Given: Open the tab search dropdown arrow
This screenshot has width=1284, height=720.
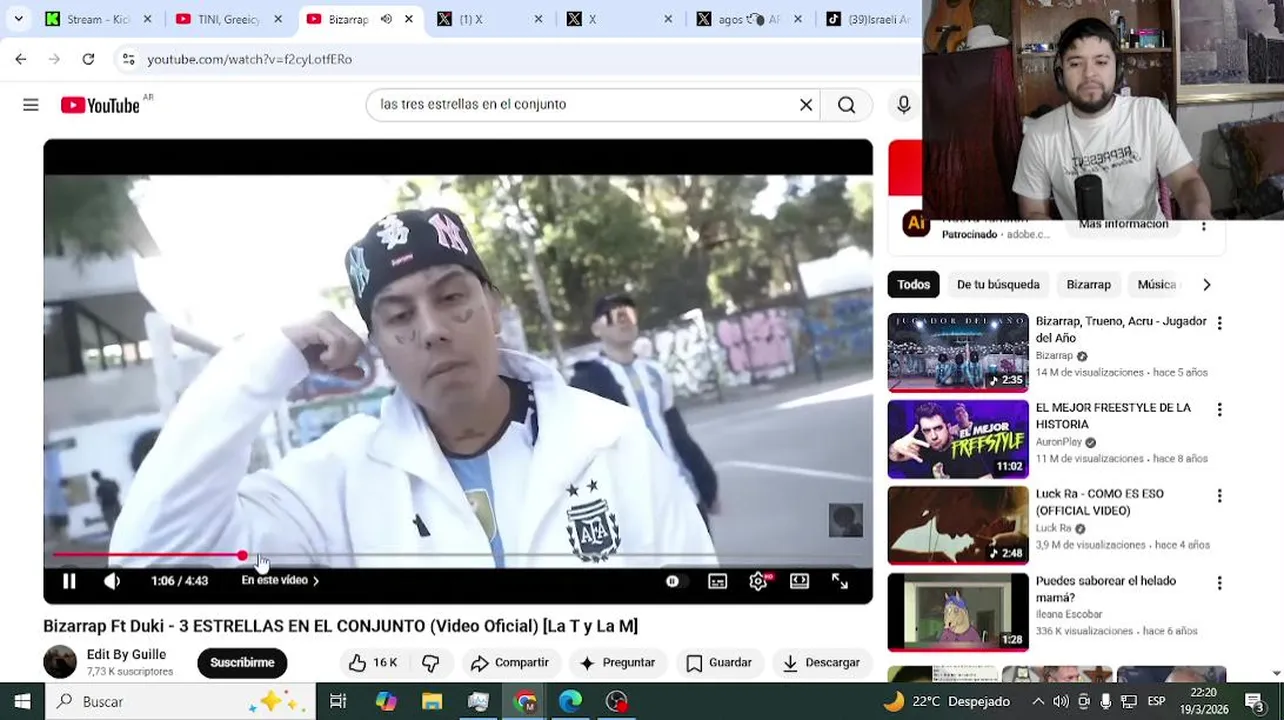Looking at the screenshot, I should click(x=18, y=19).
